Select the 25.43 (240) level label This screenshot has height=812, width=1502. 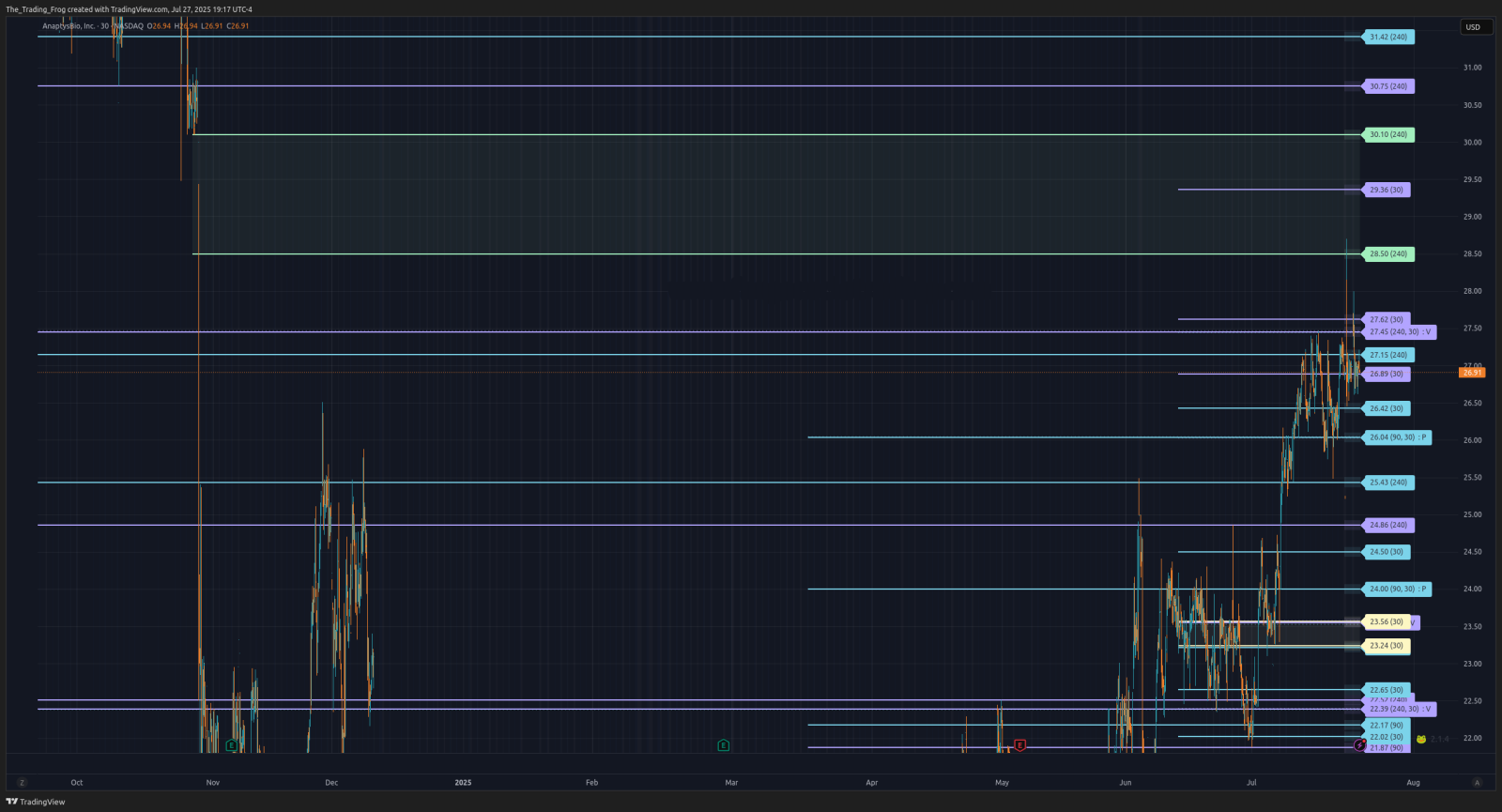pyautogui.click(x=1387, y=483)
